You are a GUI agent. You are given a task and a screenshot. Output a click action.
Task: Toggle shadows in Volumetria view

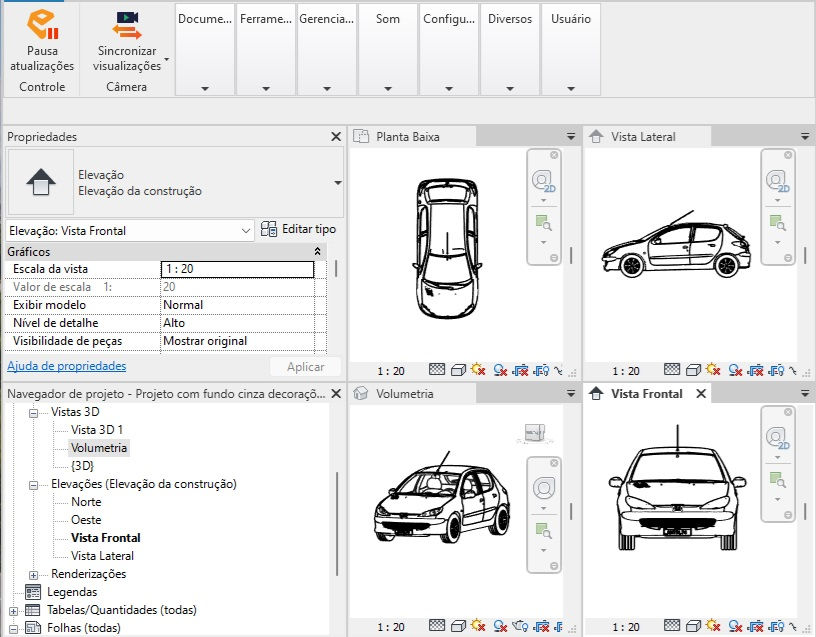500,626
